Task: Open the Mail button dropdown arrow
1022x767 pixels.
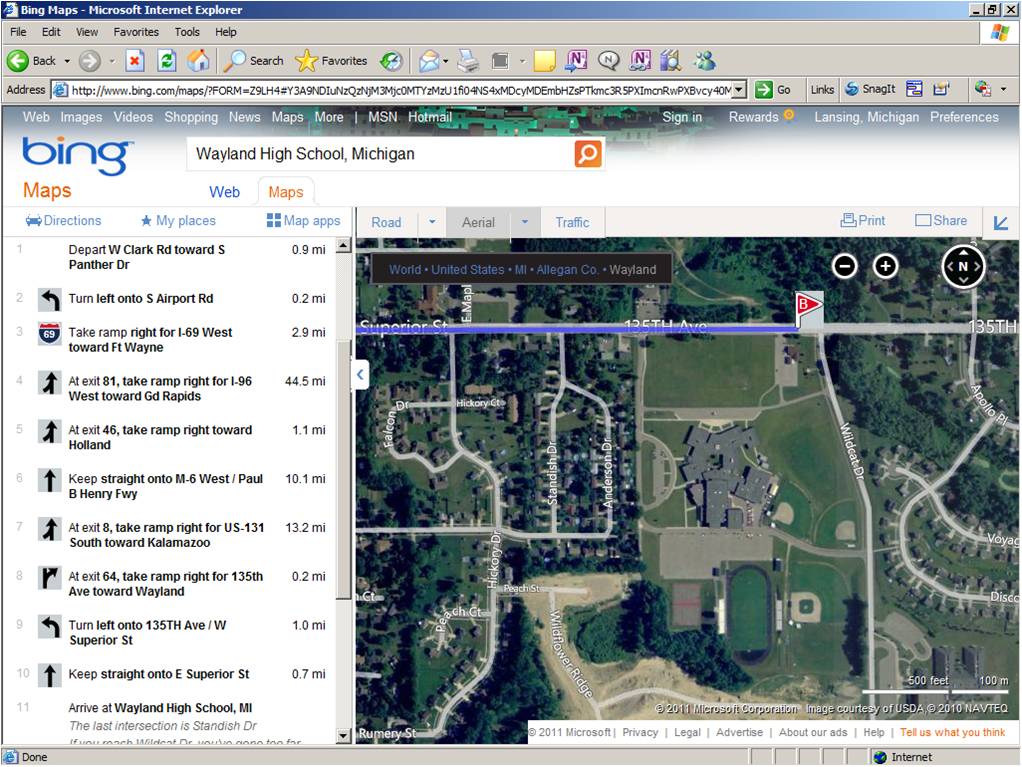Action: [x=446, y=61]
